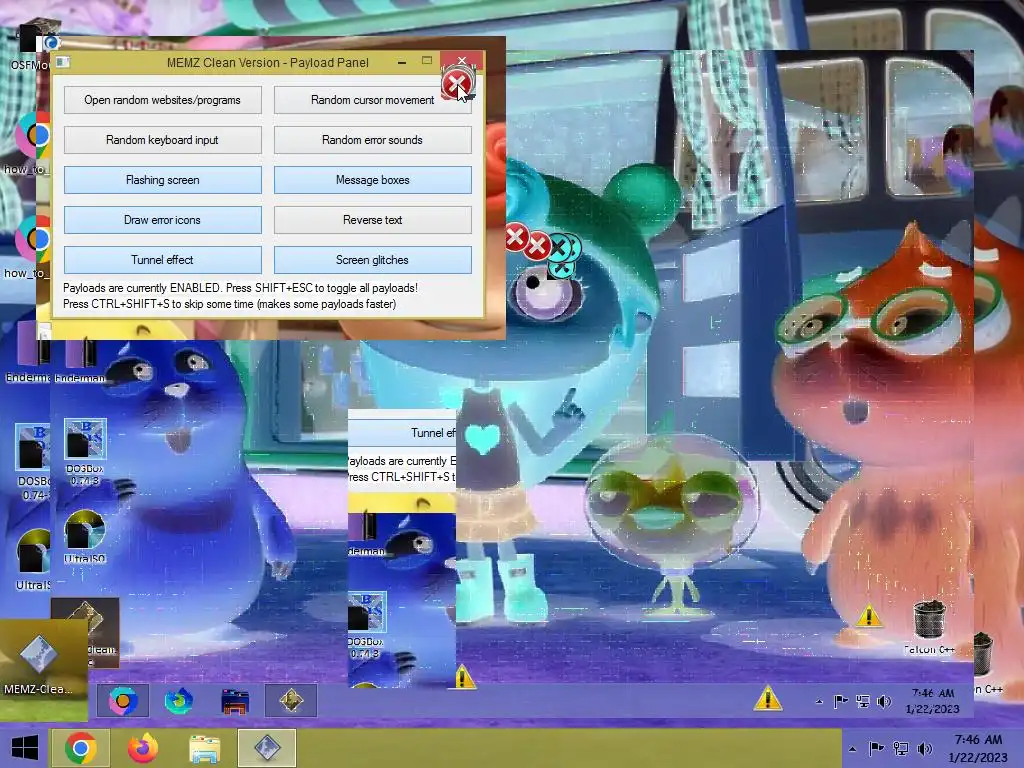1024x768 pixels.
Task: Click the 'MEMZ Clean Version - Payload Panel' title
Action: click(x=268, y=63)
